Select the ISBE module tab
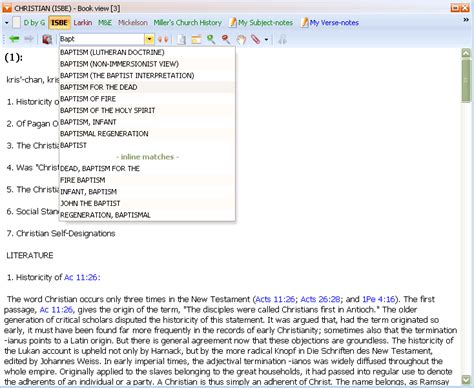 (x=59, y=23)
